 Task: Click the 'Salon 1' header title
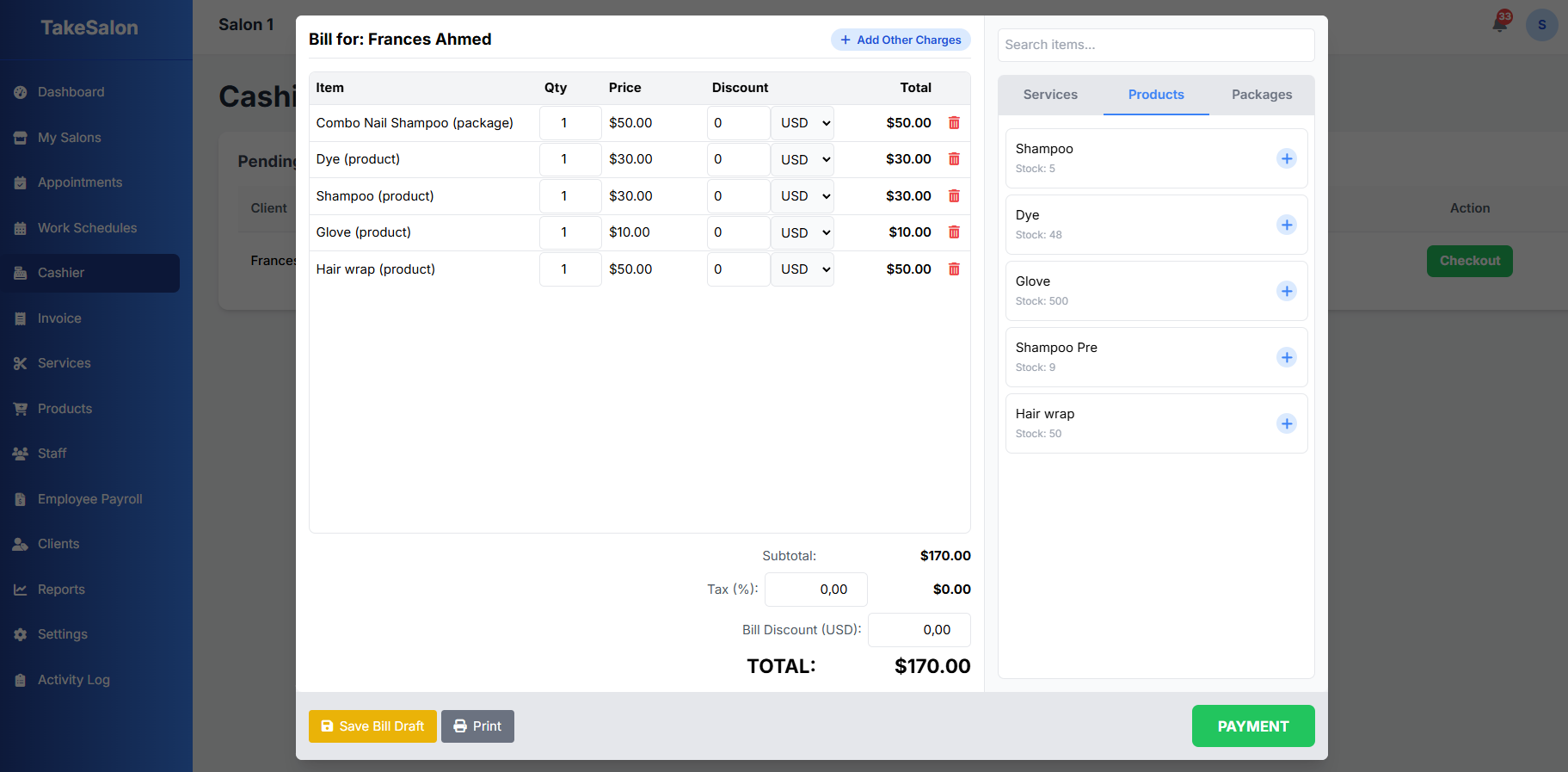tap(246, 25)
